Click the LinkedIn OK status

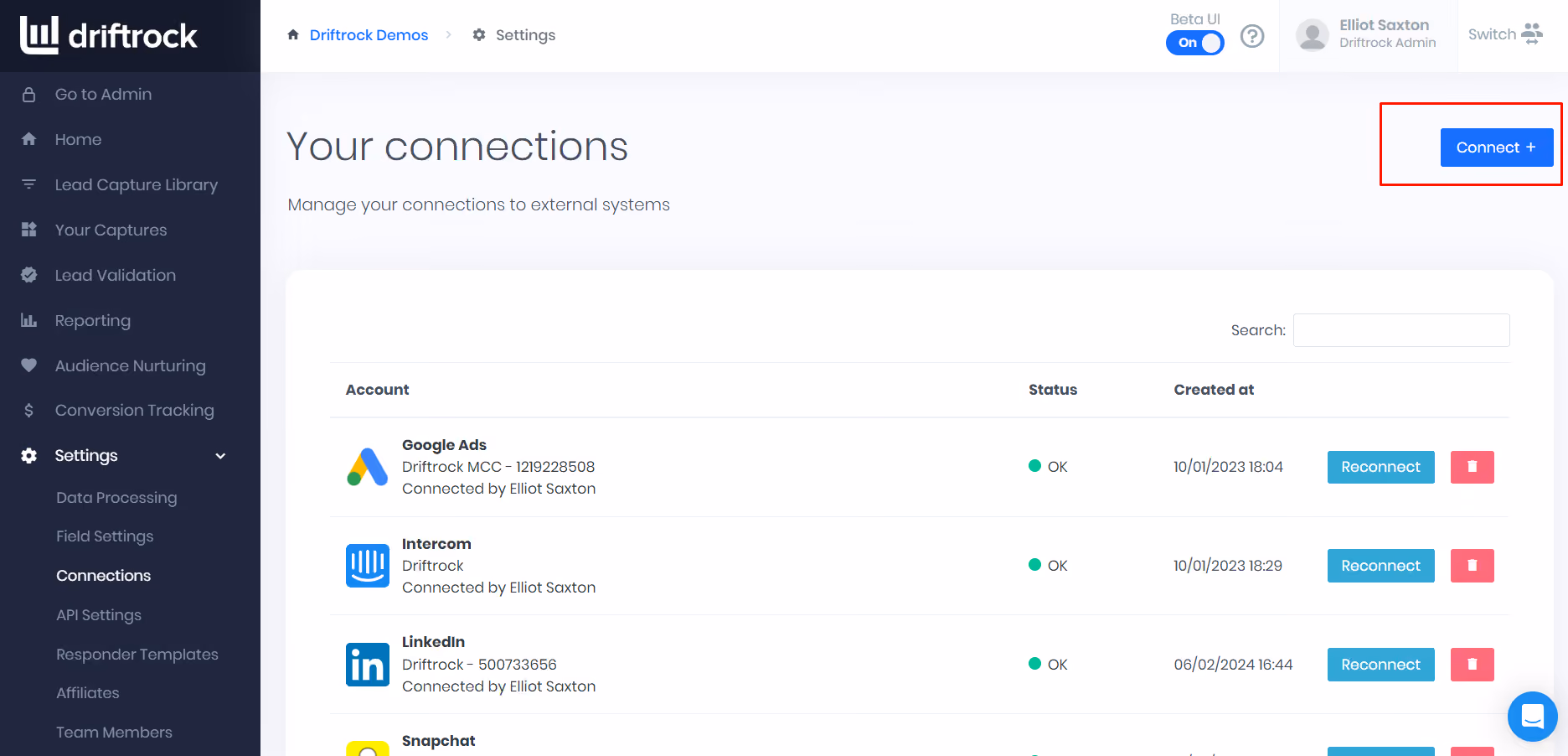pos(1048,665)
